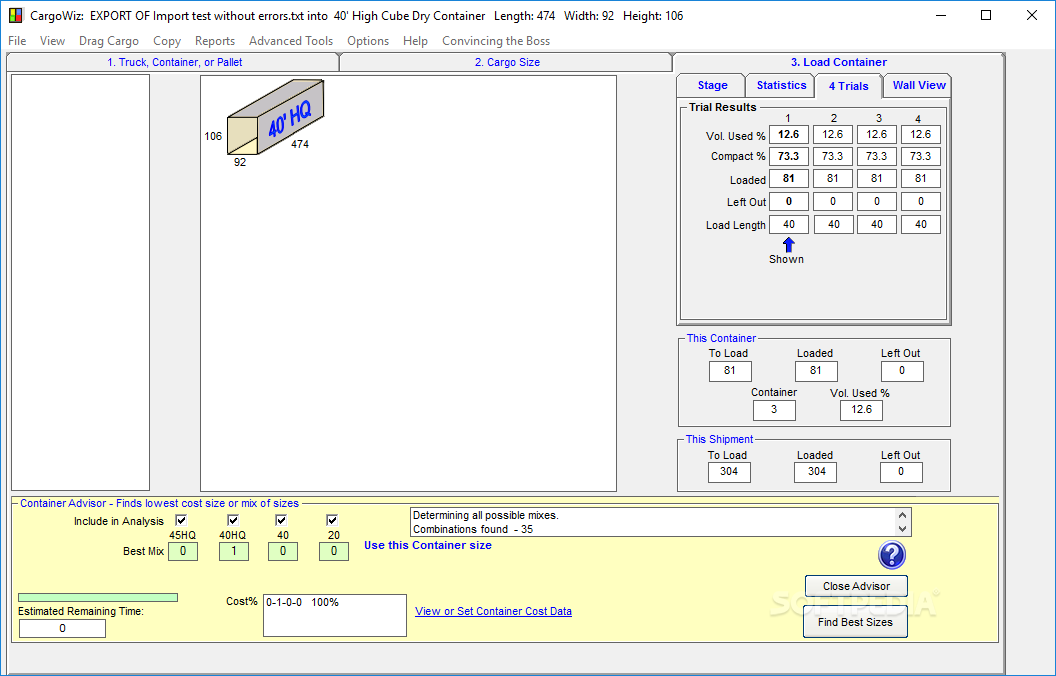This screenshot has height=676, width=1056.
Task: Click the green analysis progress bar
Action: pyautogui.click(x=98, y=598)
